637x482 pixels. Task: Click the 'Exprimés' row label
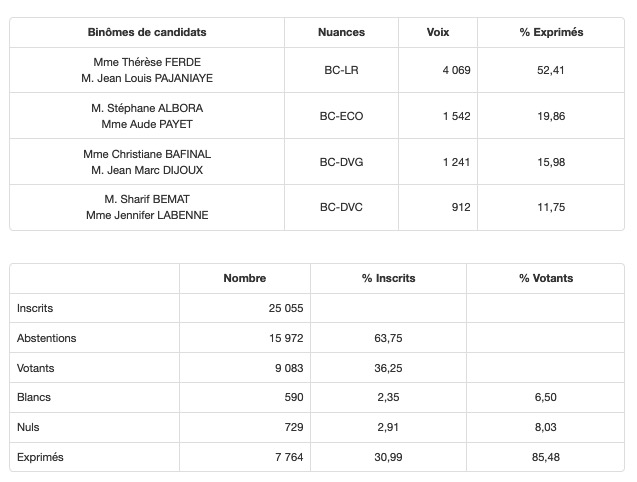tap(40, 457)
